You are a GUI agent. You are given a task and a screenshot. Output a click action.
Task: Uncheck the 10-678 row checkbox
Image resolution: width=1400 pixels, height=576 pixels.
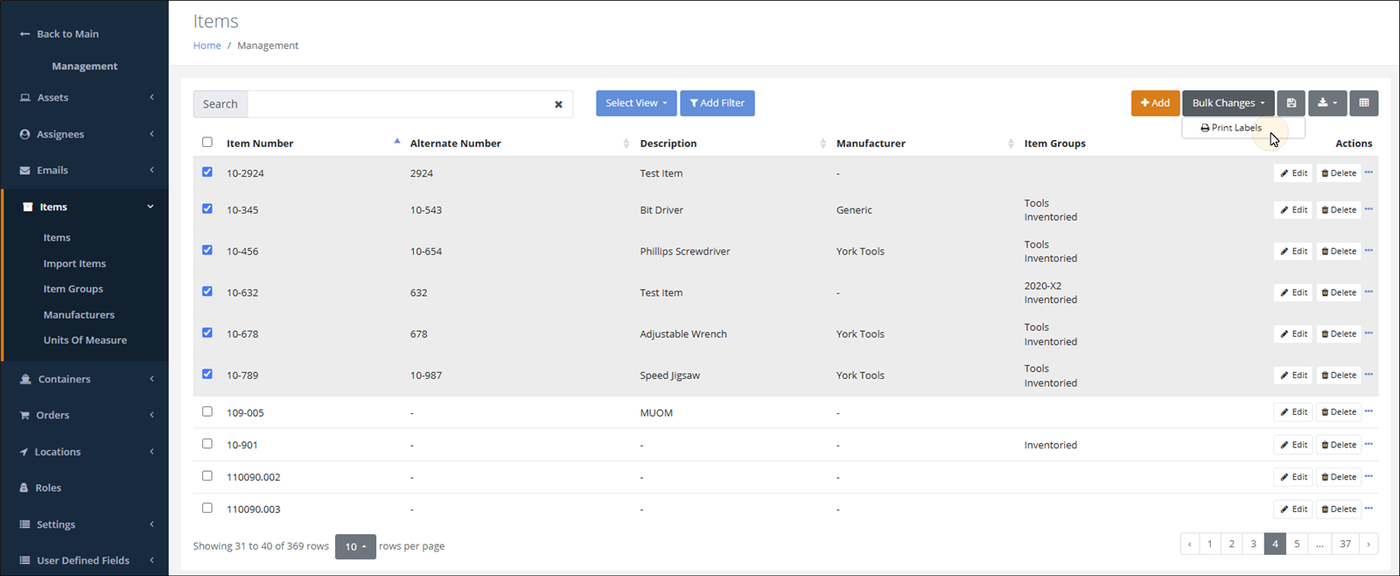207,333
